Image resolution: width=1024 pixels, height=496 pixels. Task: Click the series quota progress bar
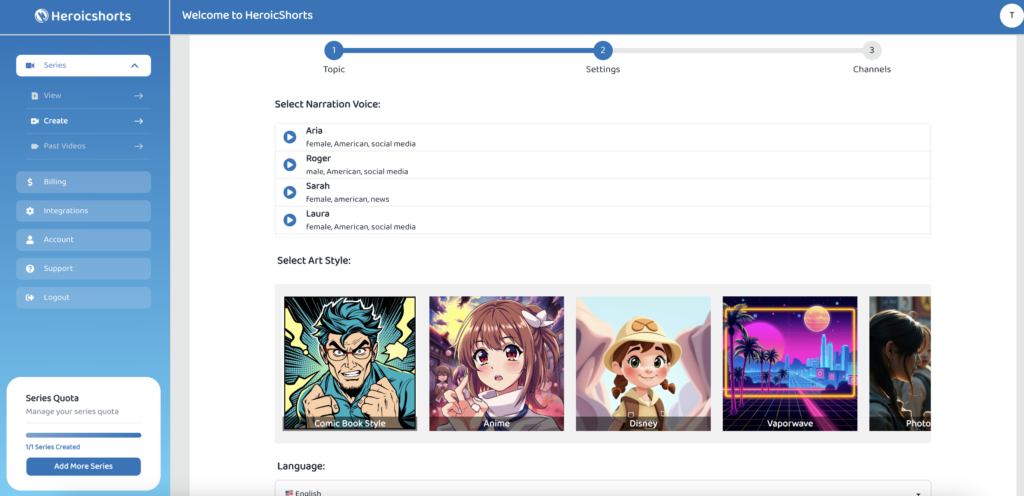tap(84, 435)
